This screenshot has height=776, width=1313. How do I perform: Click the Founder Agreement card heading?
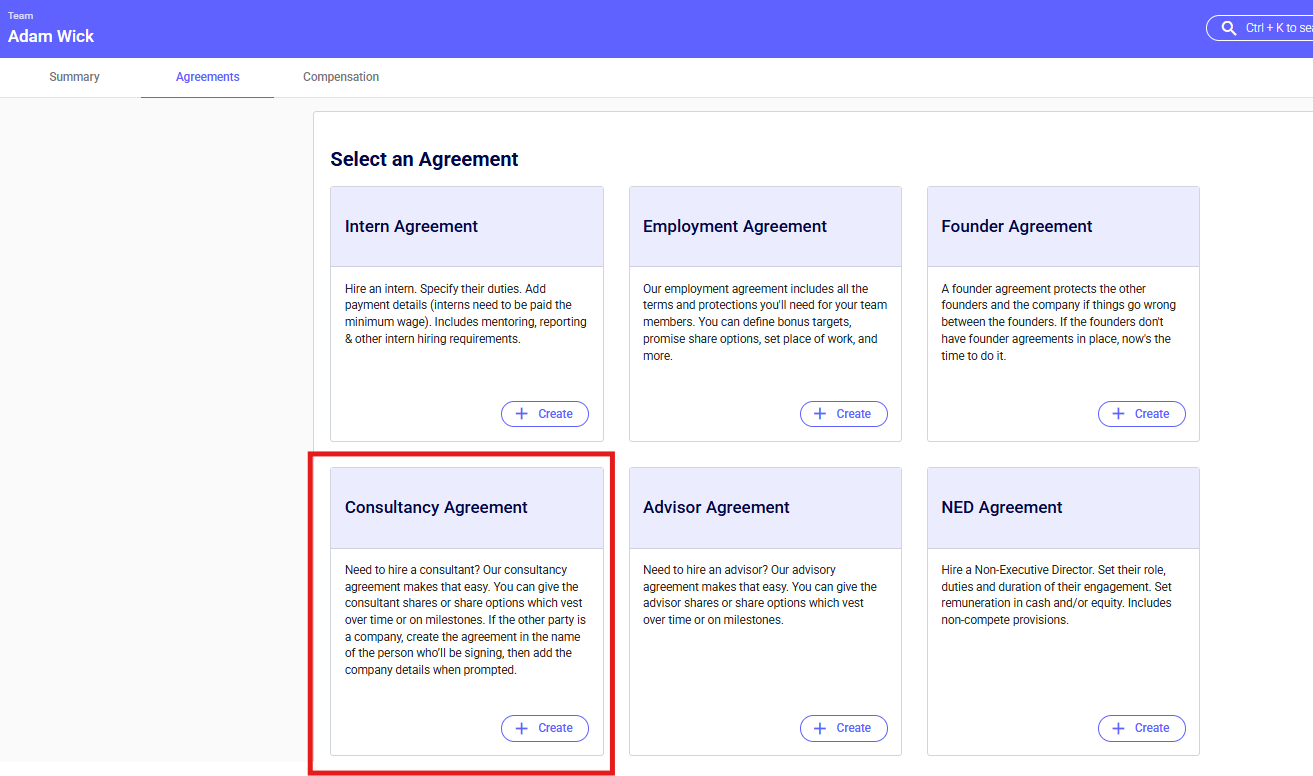pyautogui.click(x=1016, y=227)
